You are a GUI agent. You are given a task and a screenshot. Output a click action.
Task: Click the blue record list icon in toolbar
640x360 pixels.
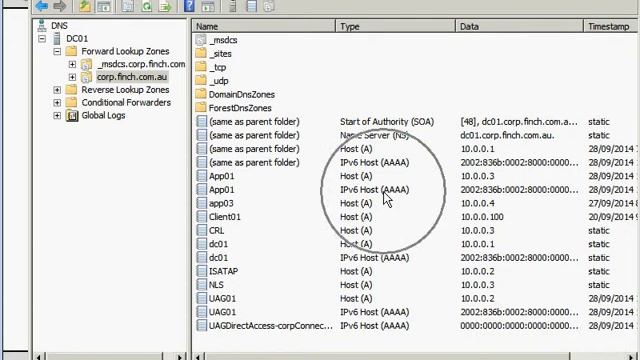click(251, 6)
